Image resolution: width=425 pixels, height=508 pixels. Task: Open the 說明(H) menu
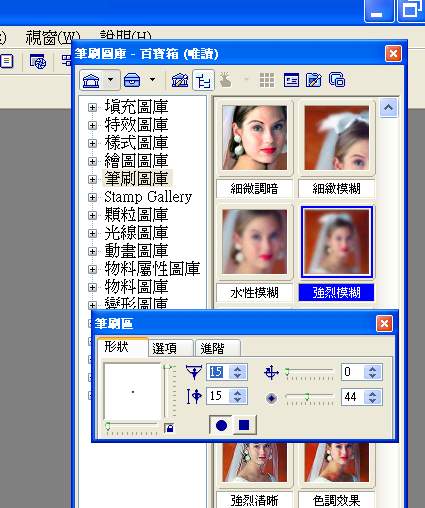pos(126,35)
